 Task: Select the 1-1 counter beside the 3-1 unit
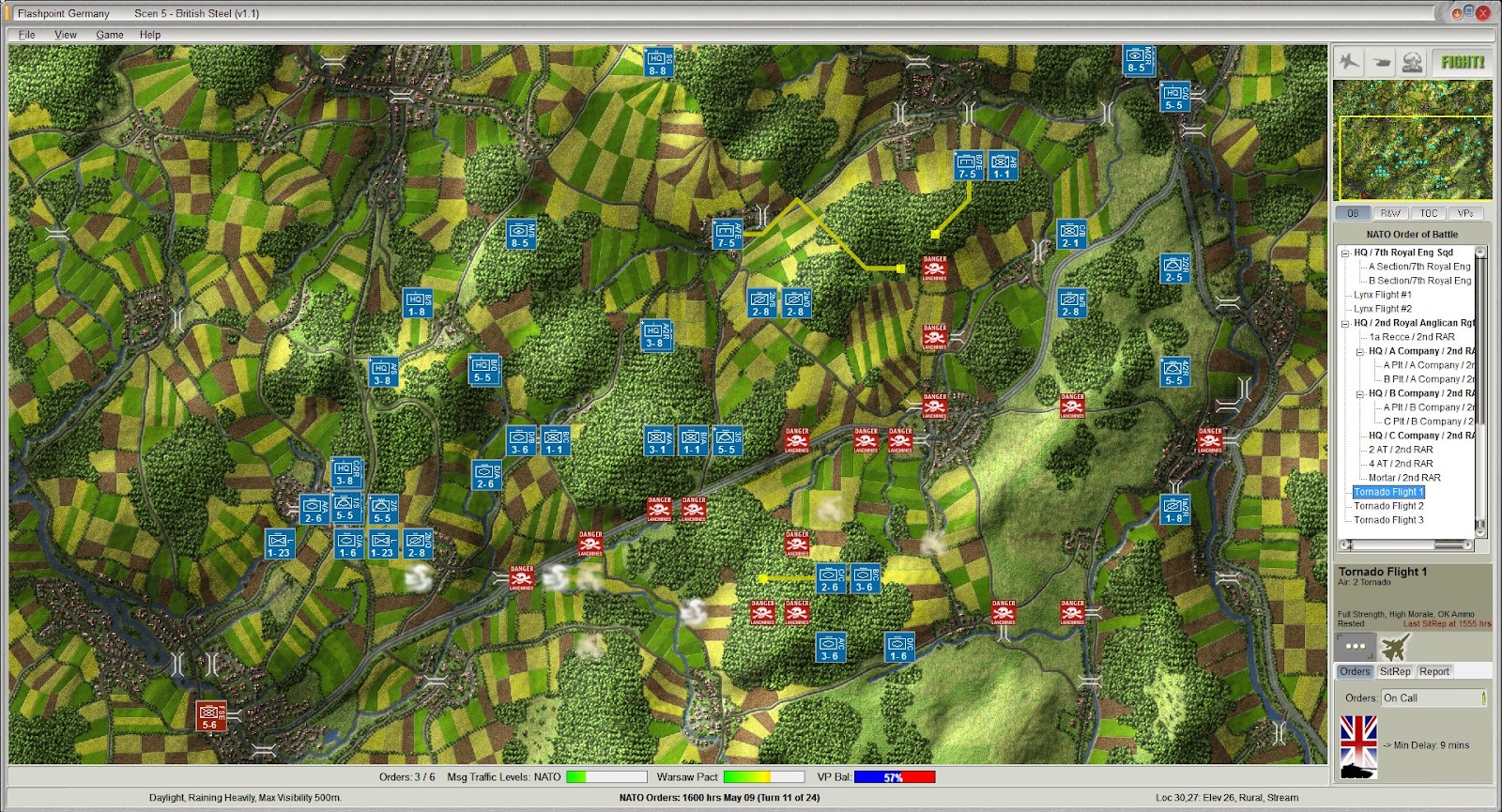(x=693, y=441)
